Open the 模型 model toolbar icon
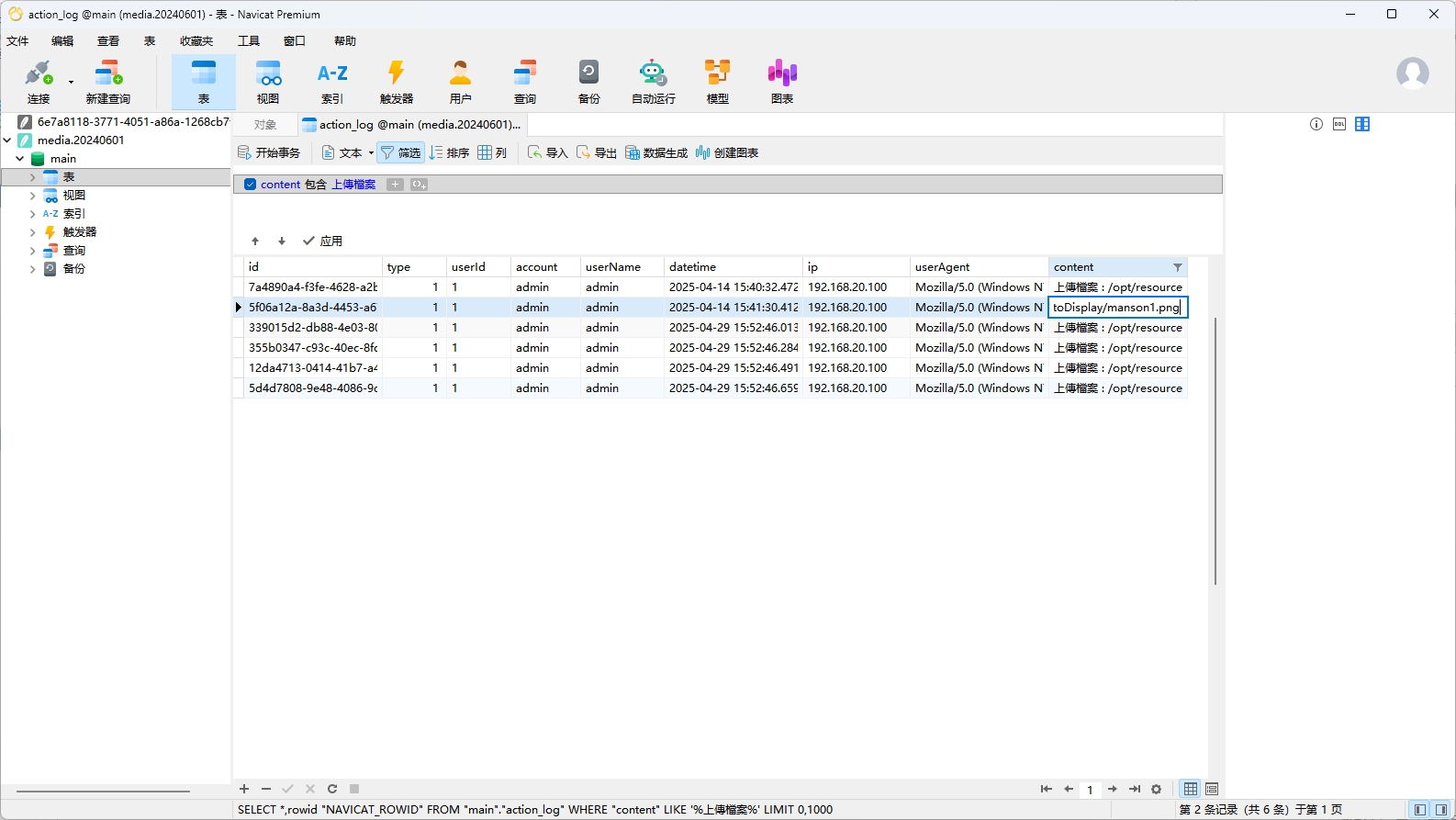 pos(718,82)
